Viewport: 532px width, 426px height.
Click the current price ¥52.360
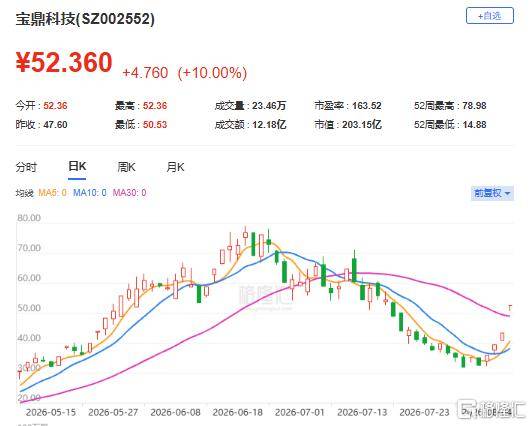coord(64,62)
